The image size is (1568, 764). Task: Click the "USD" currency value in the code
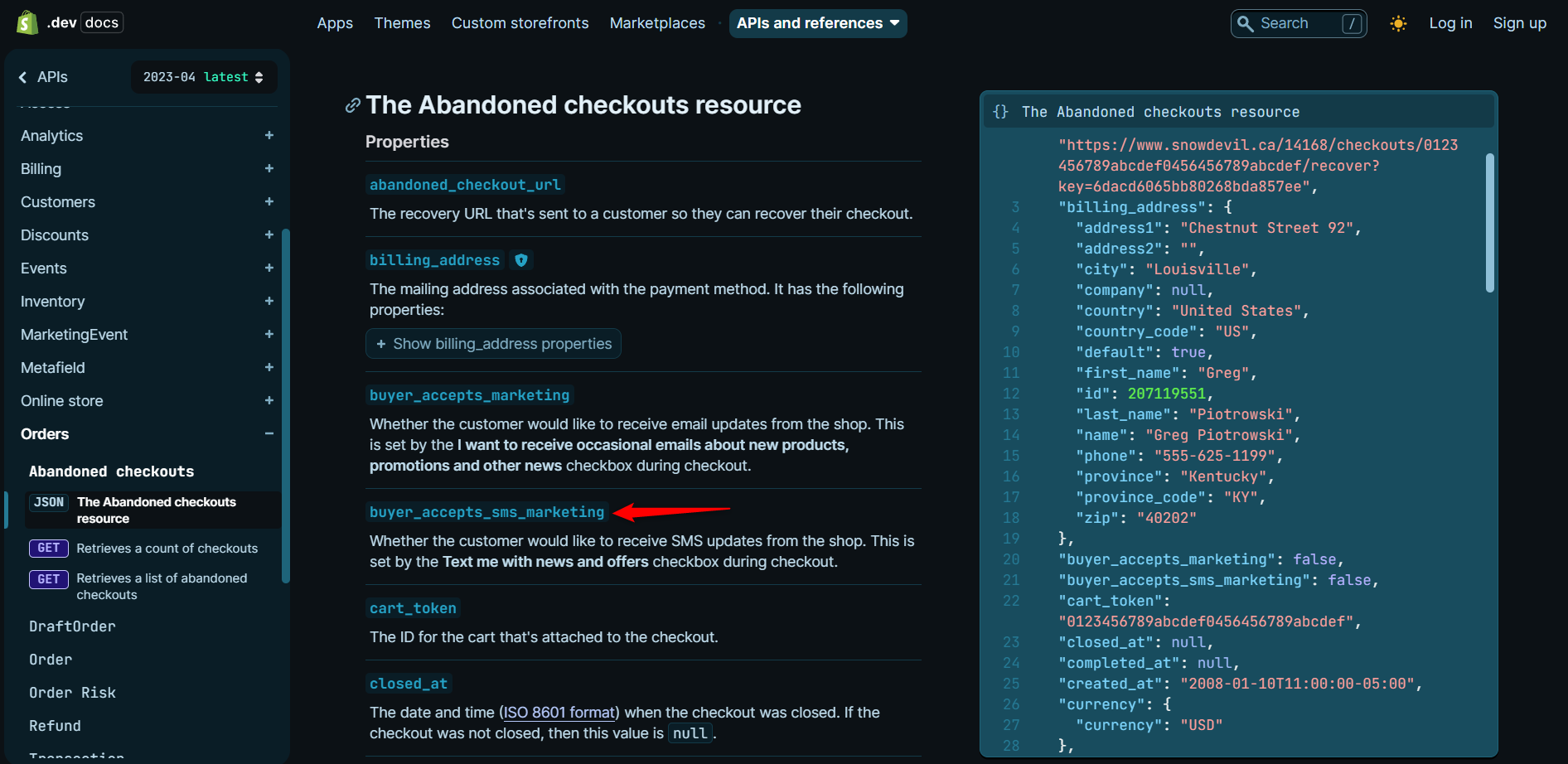coord(1202,725)
